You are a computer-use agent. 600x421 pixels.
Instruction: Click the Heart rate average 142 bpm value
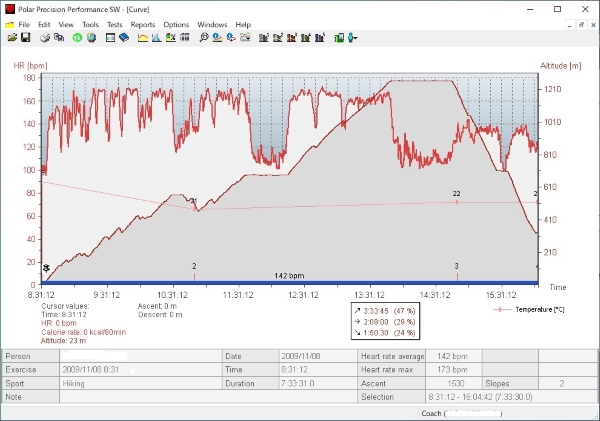tap(453, 356)
